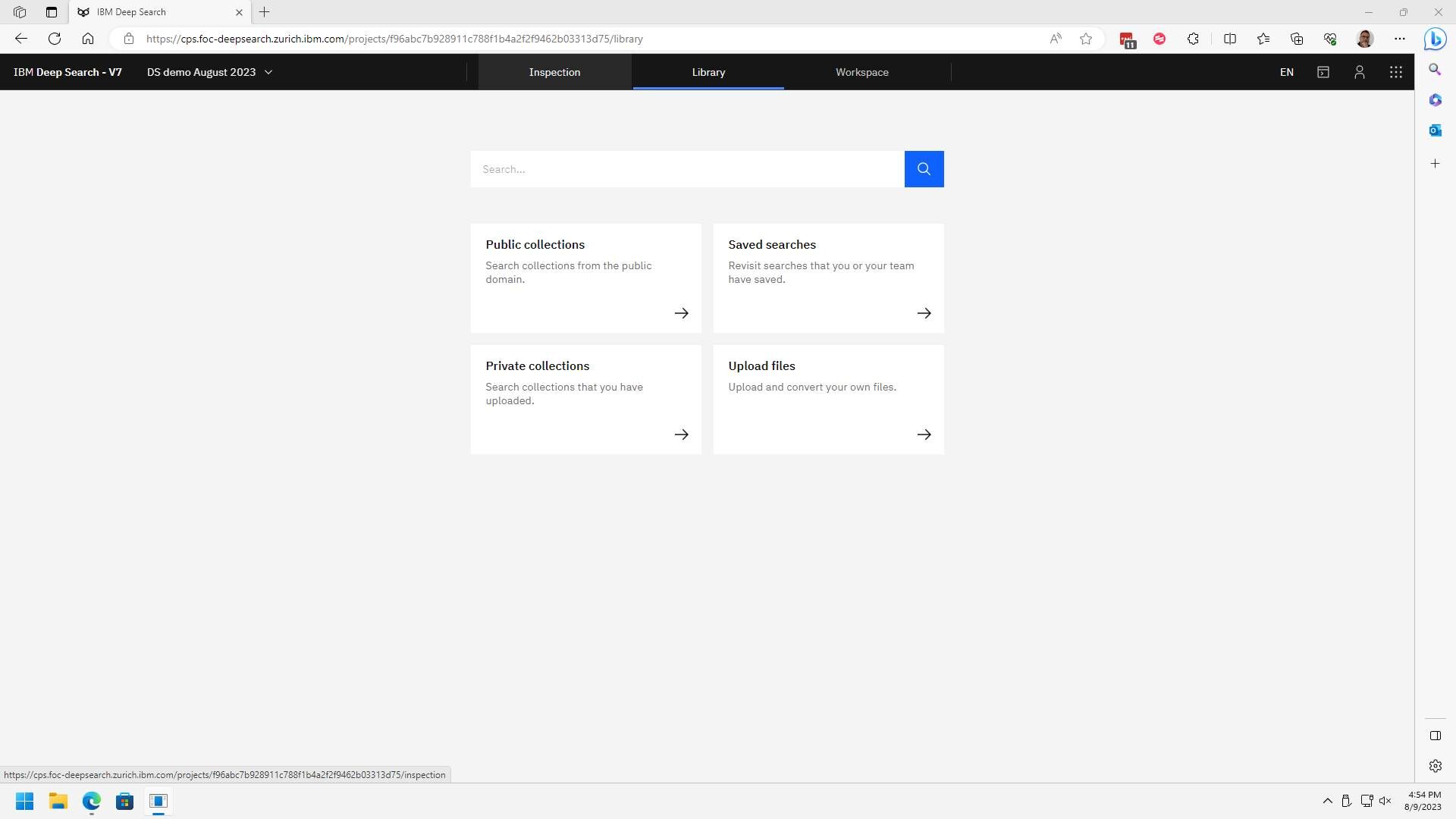1456x819 pixels.
Task: Open the Windows Start menu
Action: (24, 802)
